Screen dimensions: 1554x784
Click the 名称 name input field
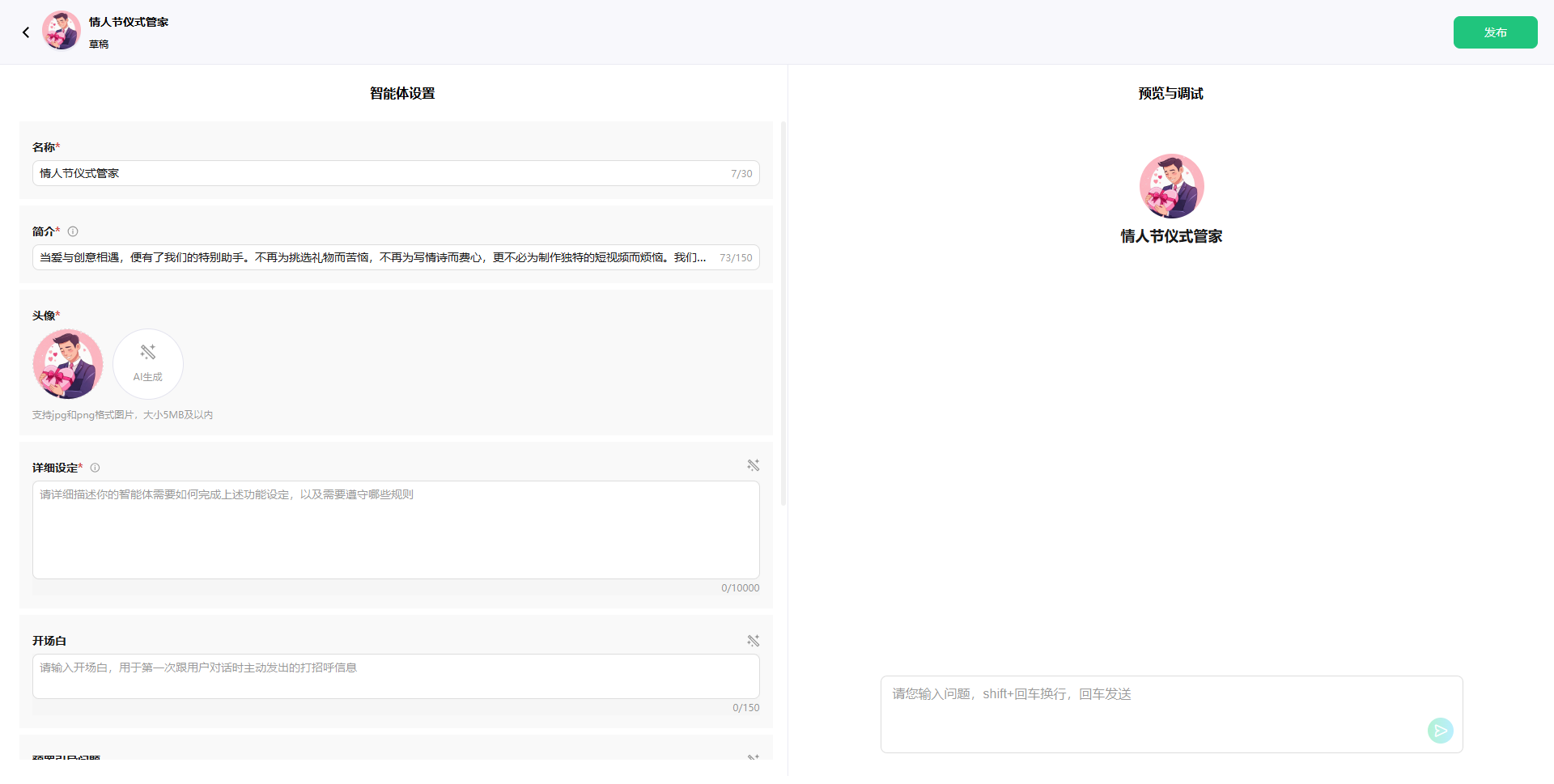(x=396, y=173)
